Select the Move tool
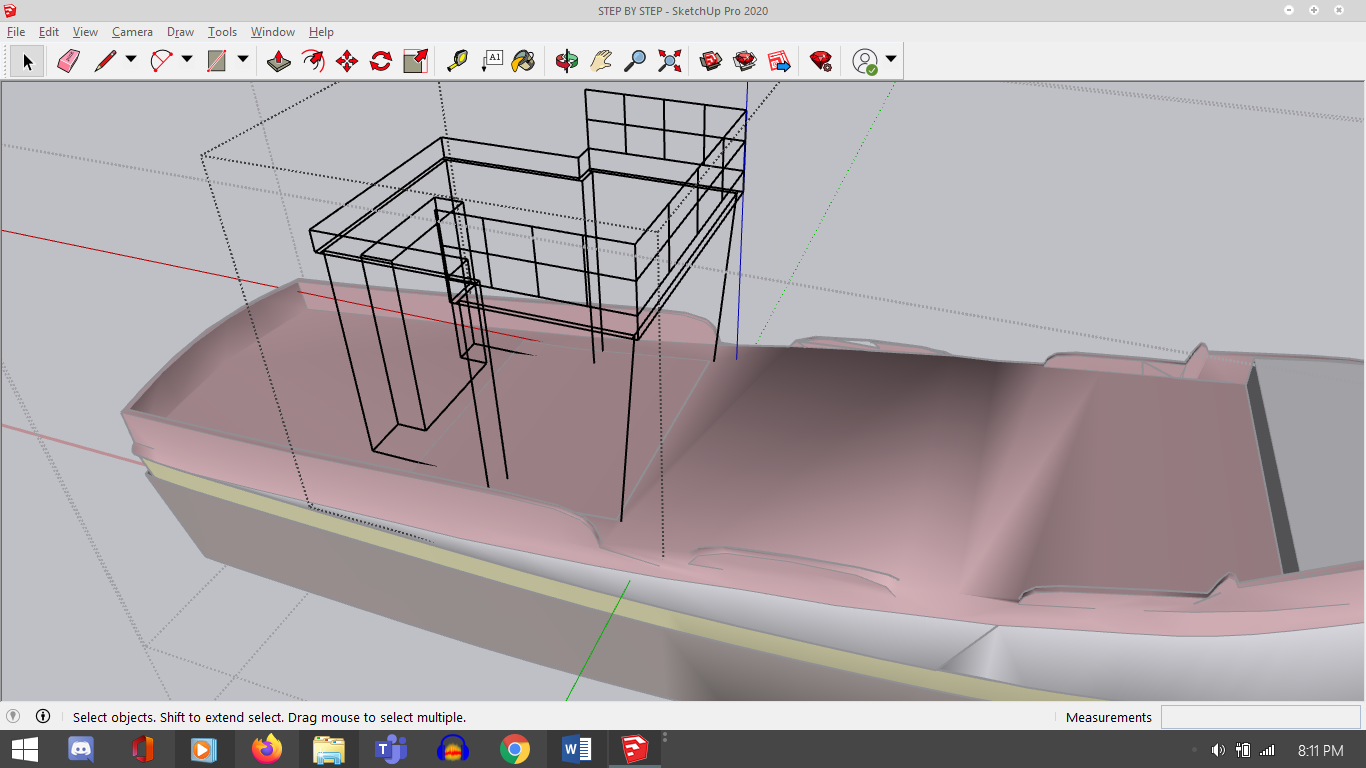1366x768 pixels. click(x=347, y=62)
